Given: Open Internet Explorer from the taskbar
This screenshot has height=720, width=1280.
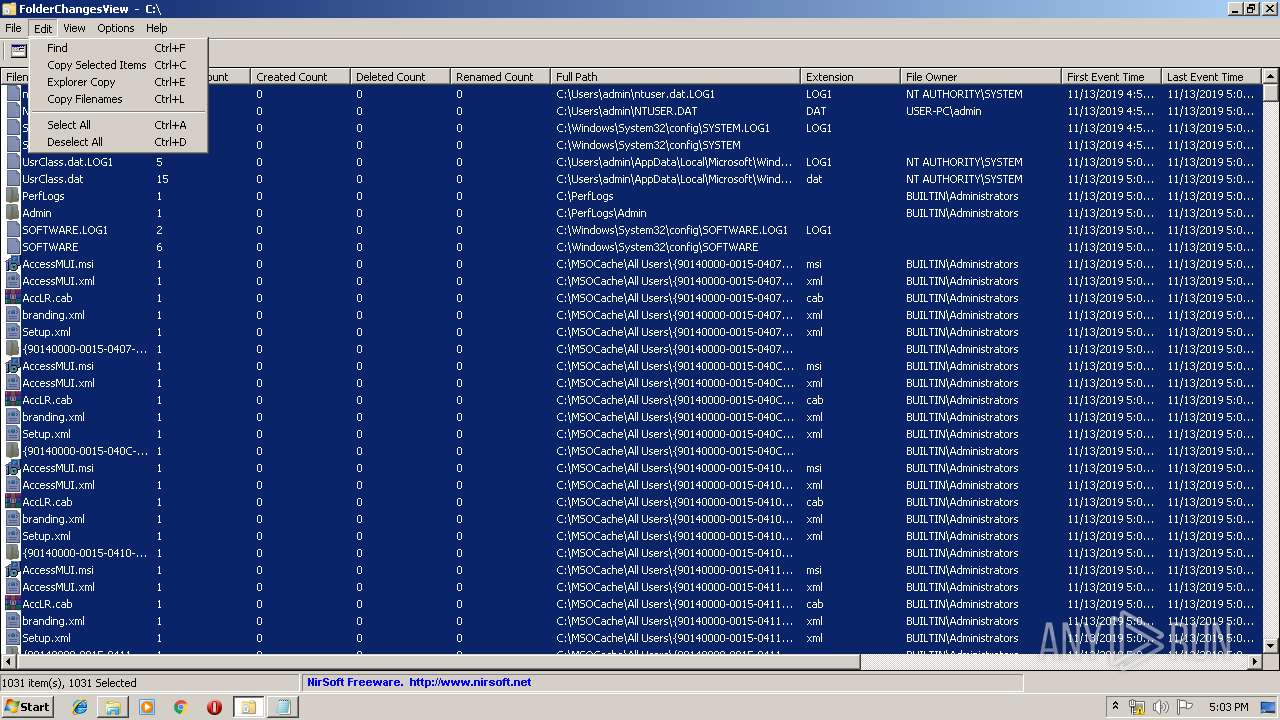Looking at the screenshot, I should click(80, 707).
